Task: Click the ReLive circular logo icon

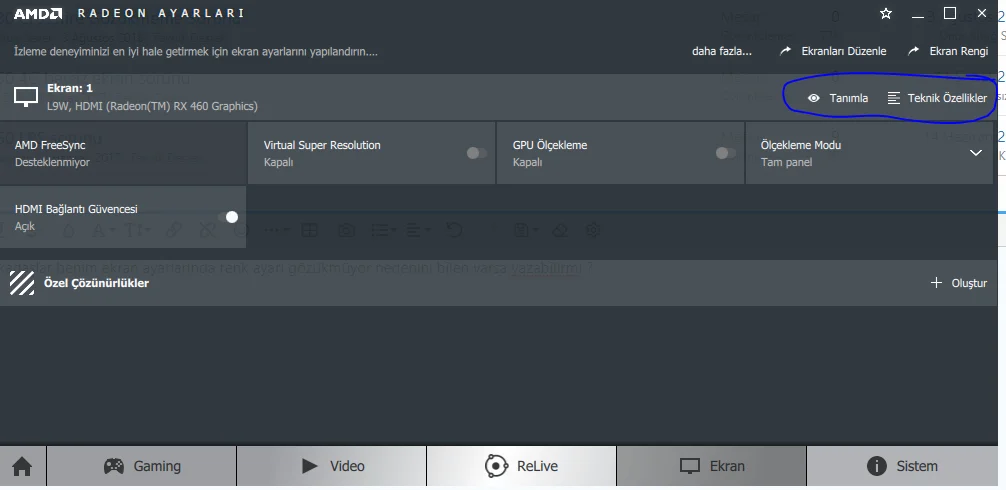Action: pos(497,466)
